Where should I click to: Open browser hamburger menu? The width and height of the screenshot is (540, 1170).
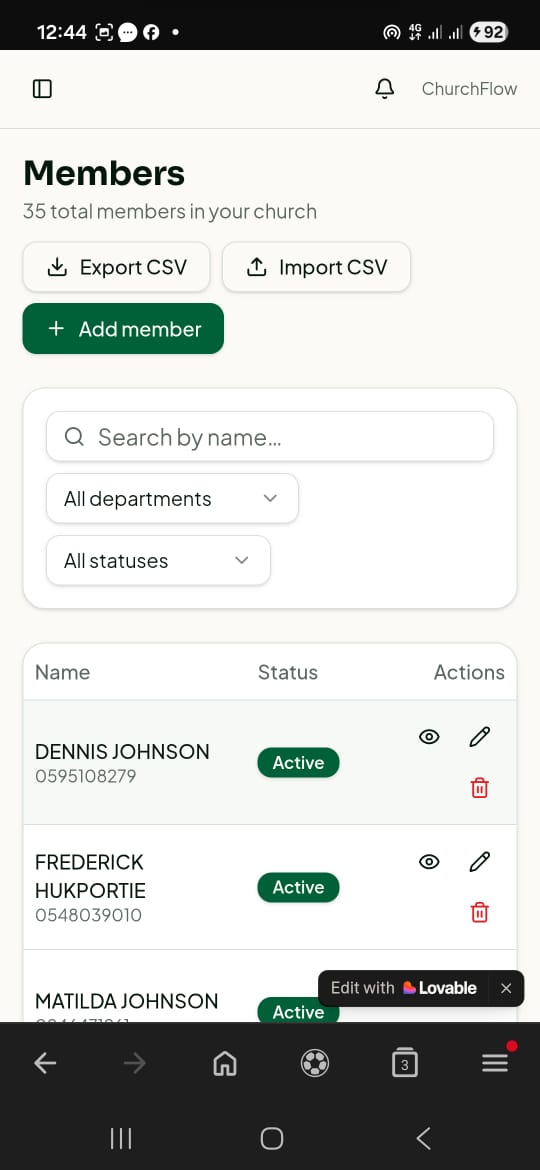point(495,1062)
